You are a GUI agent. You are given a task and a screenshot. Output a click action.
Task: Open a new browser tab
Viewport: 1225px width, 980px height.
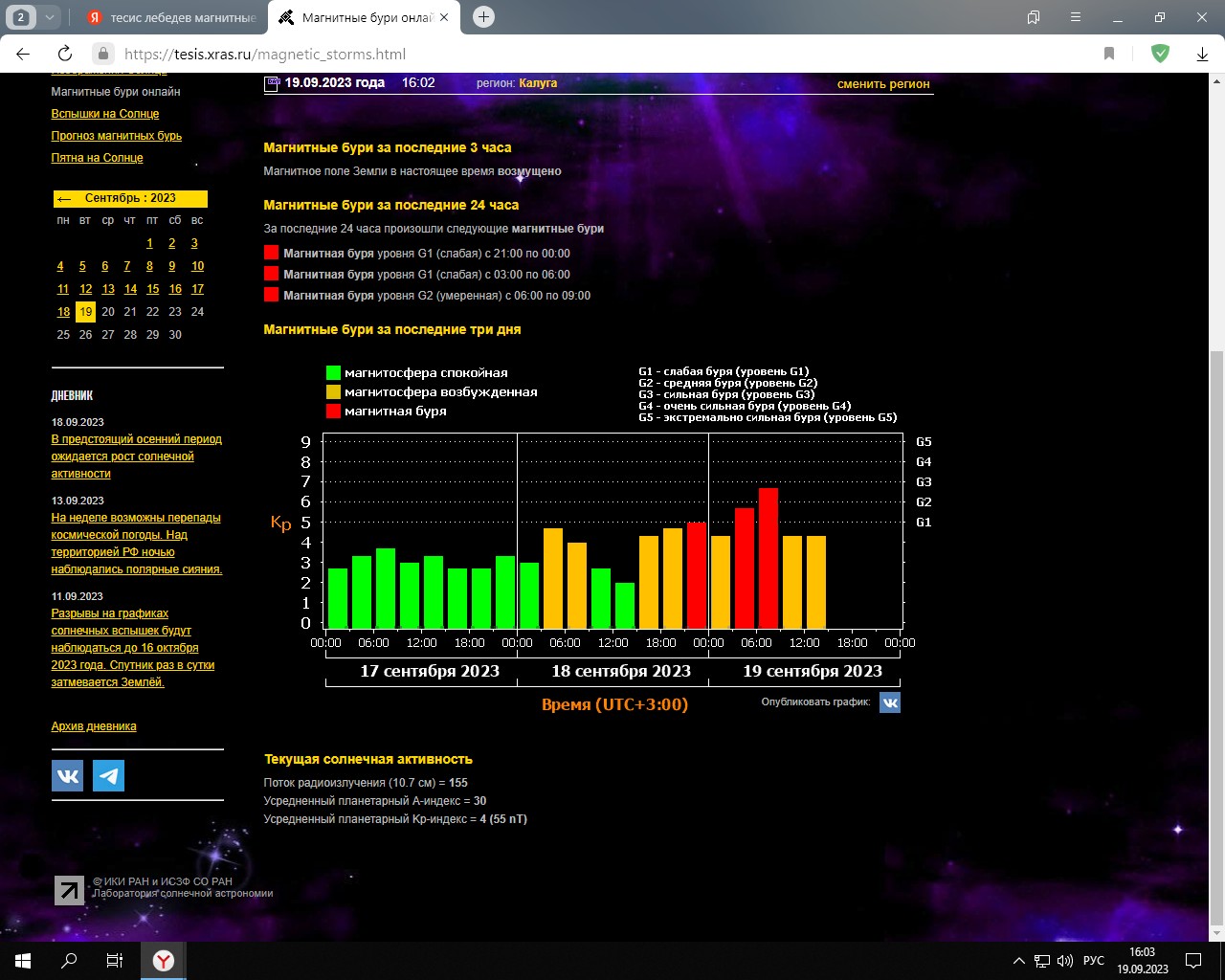484,17
